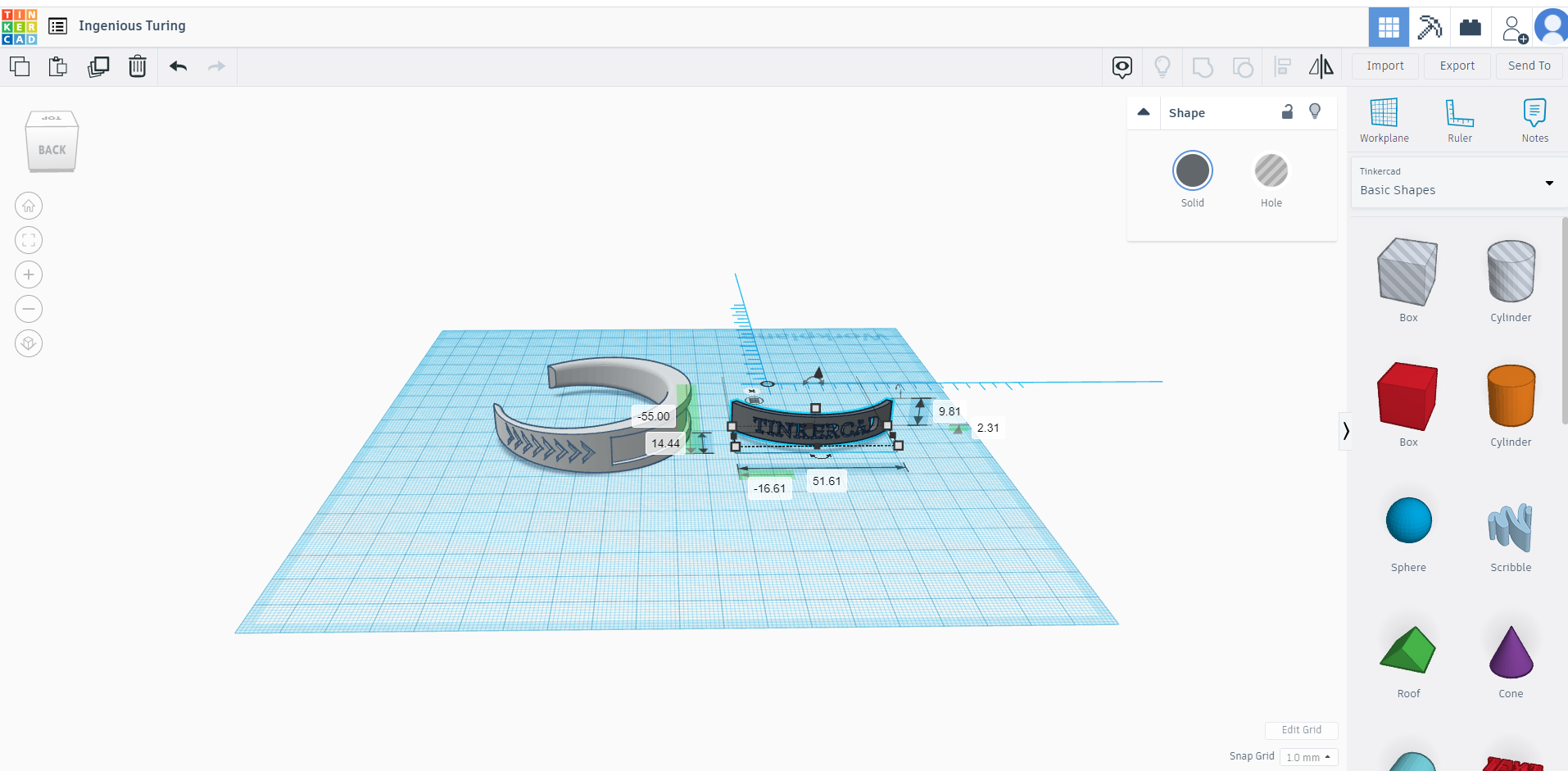Pick the purple Cone shape
Screen dimensions: 1568x771
coord(1511,652)
